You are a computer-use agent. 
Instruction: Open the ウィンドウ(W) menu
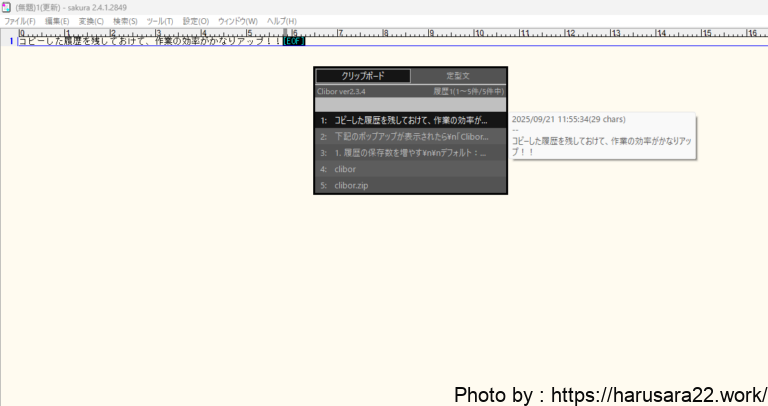(x=237, y=21)
